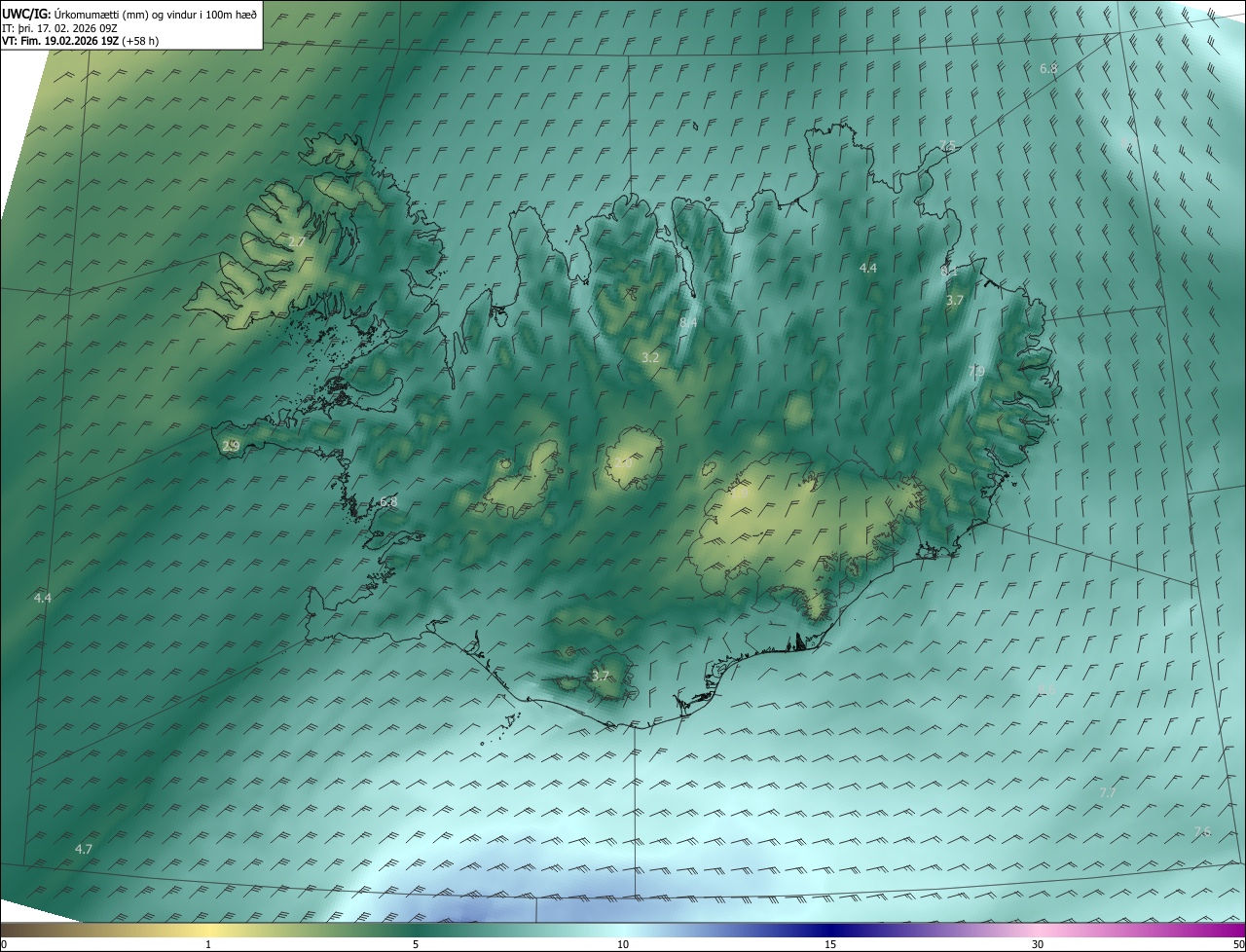Click the 7.5 value near the northeast coast
This screenshot has width=1246, height=952.
click(x=947, y=146)
